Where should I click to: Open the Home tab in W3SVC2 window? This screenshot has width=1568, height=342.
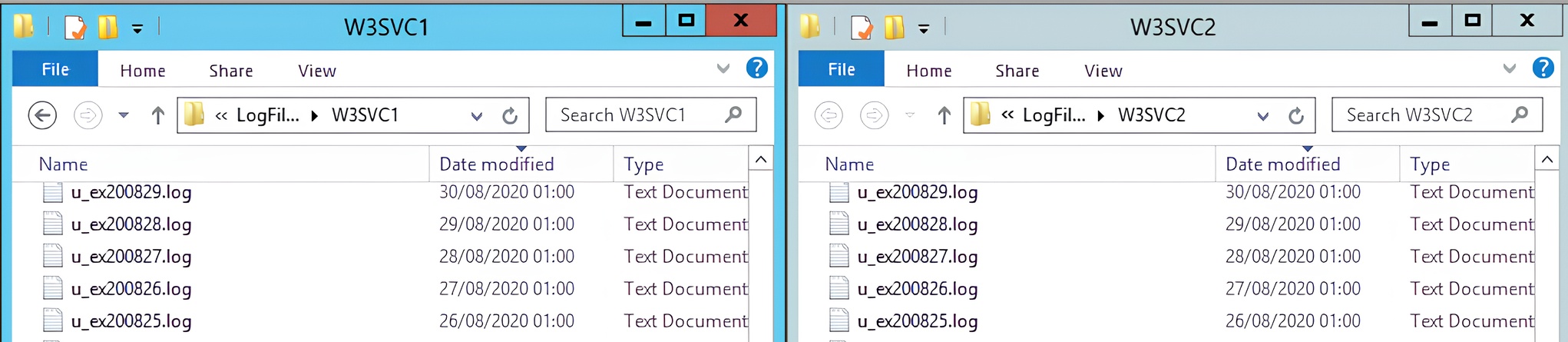(x=929, y=71)
